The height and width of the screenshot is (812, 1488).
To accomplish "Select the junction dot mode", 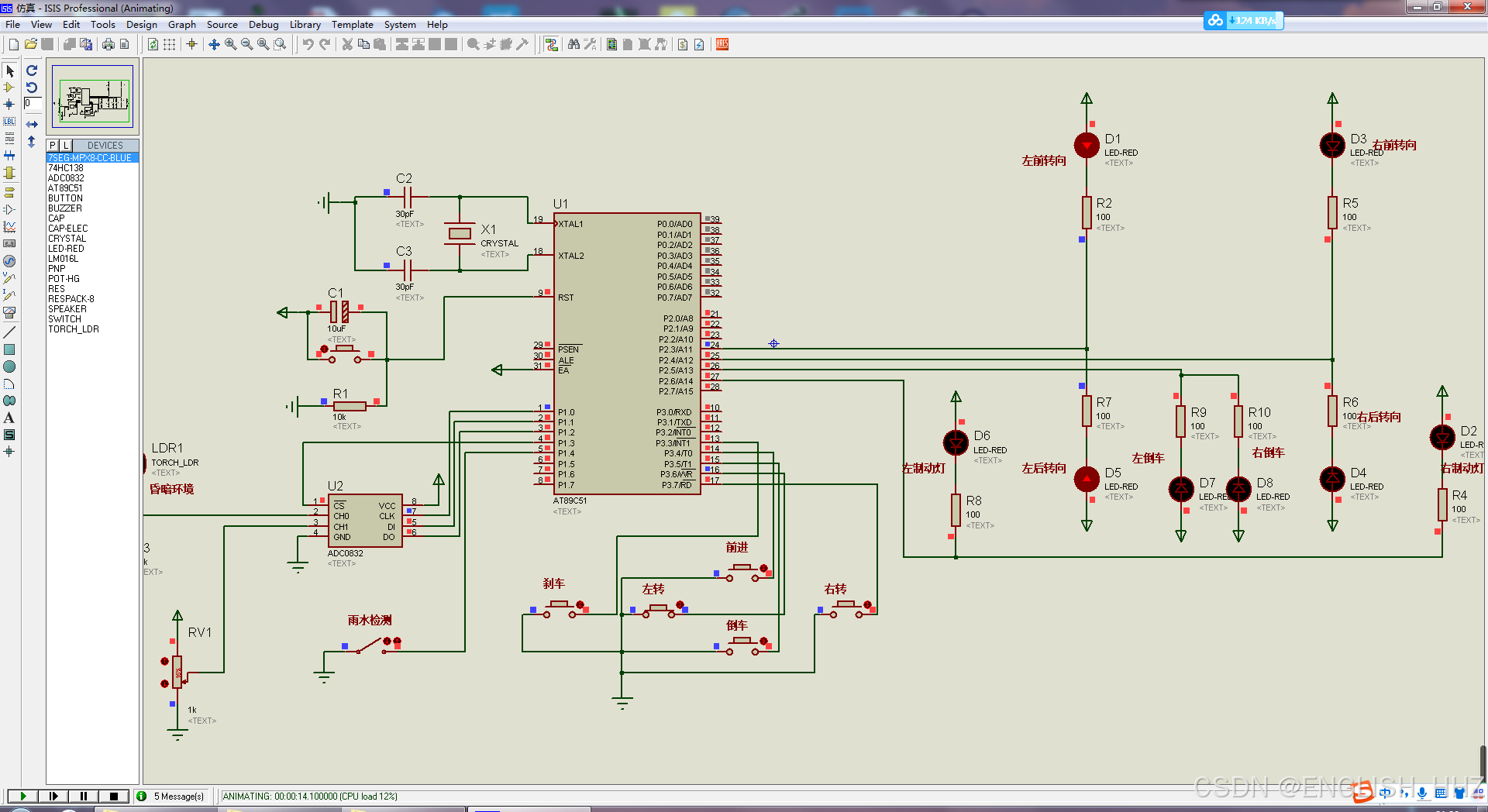I will coord(9,105).
